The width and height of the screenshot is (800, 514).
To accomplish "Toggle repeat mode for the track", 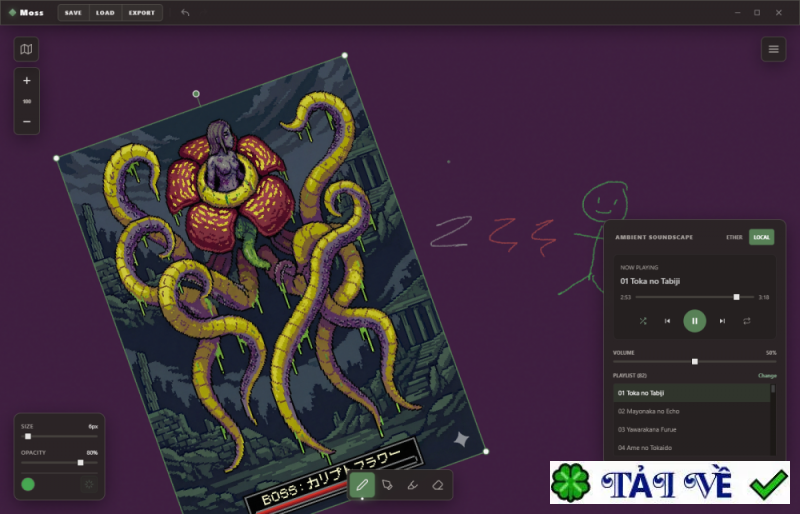I will (x=746, y=321).
